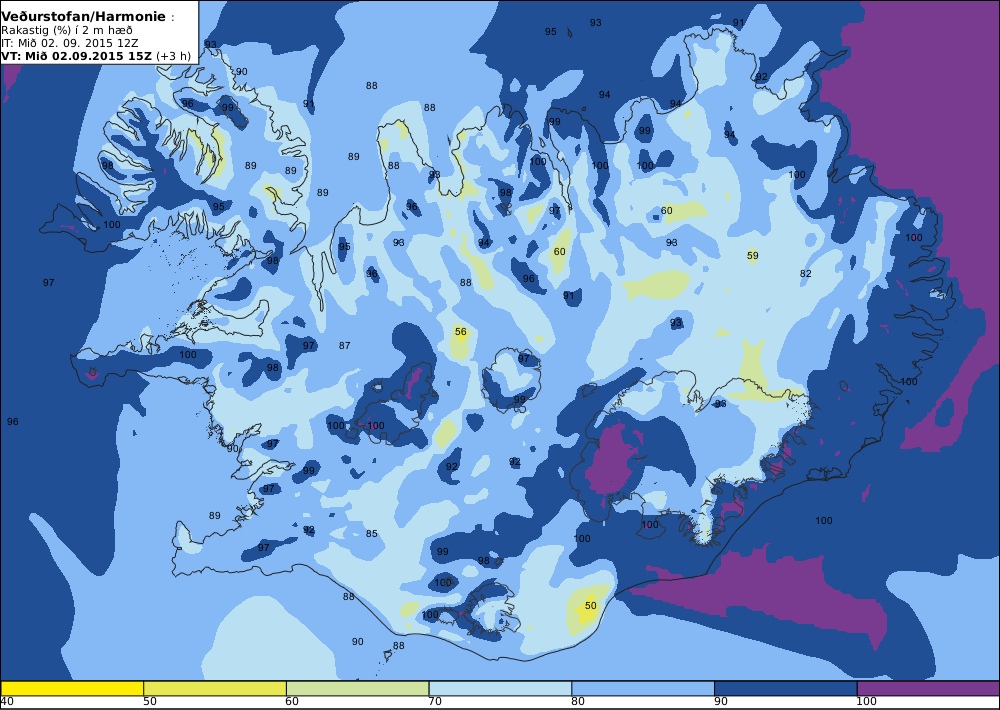Click the 56 humidity value on the map
Screen dimensions: 1000x710
coord(460,332)
